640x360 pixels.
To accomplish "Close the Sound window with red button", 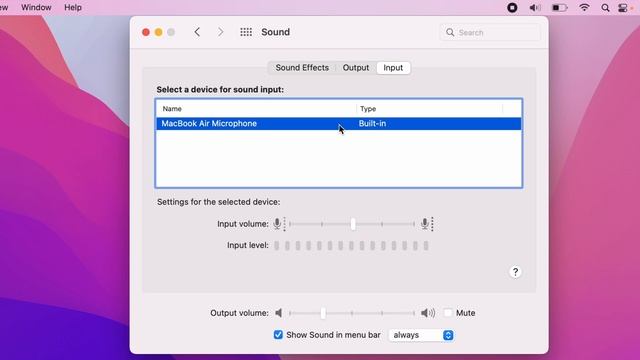I will [x=146, y=32].
